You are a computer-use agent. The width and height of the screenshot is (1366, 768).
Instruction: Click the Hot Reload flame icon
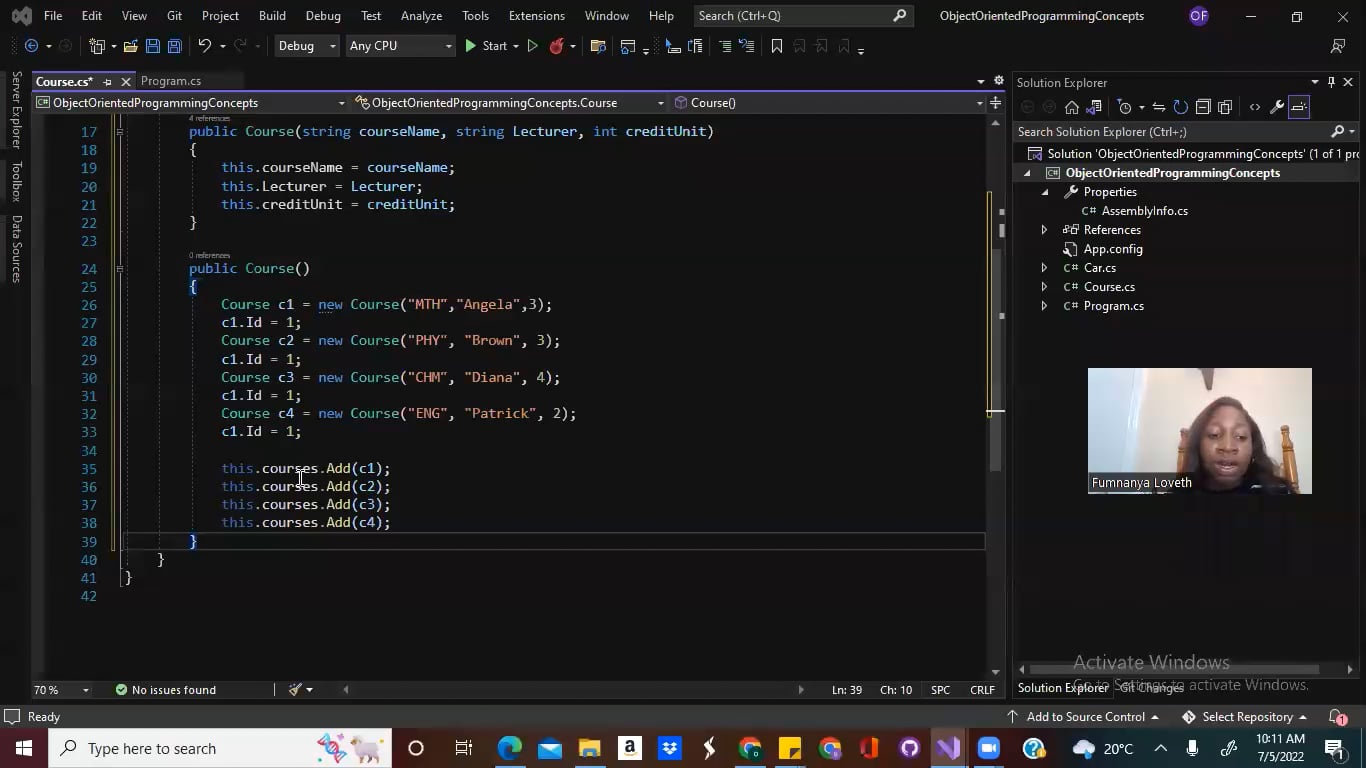click(557, 46)
